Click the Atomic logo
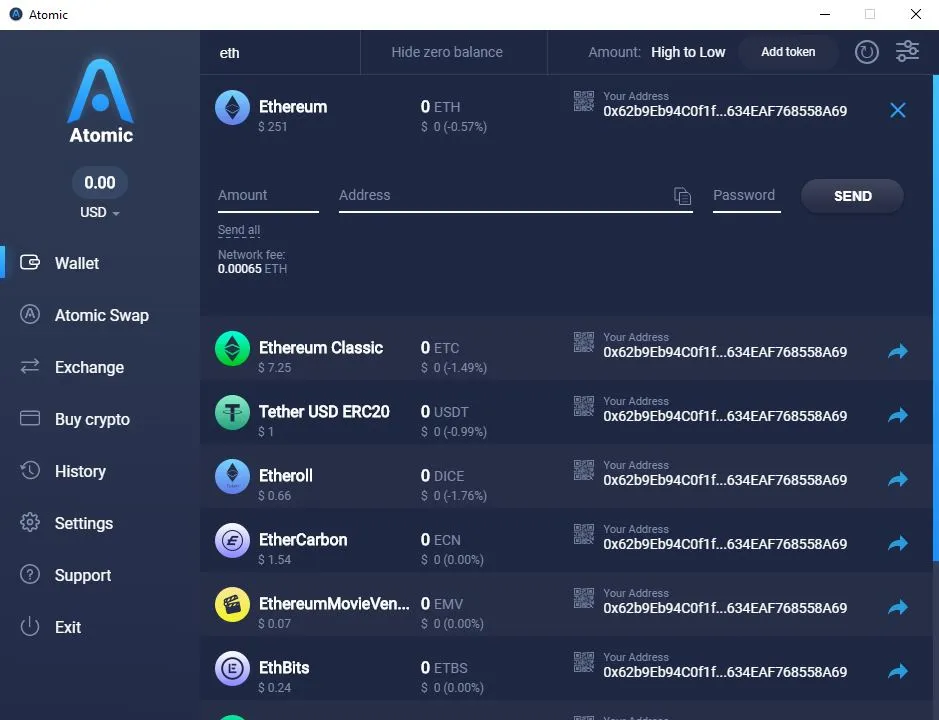The width and height of the screenshot is (939, 720). point(101,101)
